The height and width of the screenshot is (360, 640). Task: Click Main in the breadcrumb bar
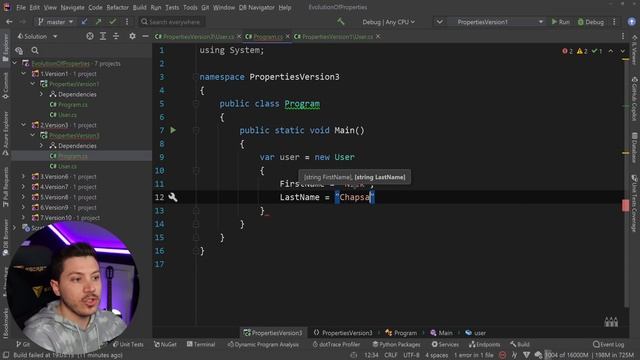click(x=441, y=333)
